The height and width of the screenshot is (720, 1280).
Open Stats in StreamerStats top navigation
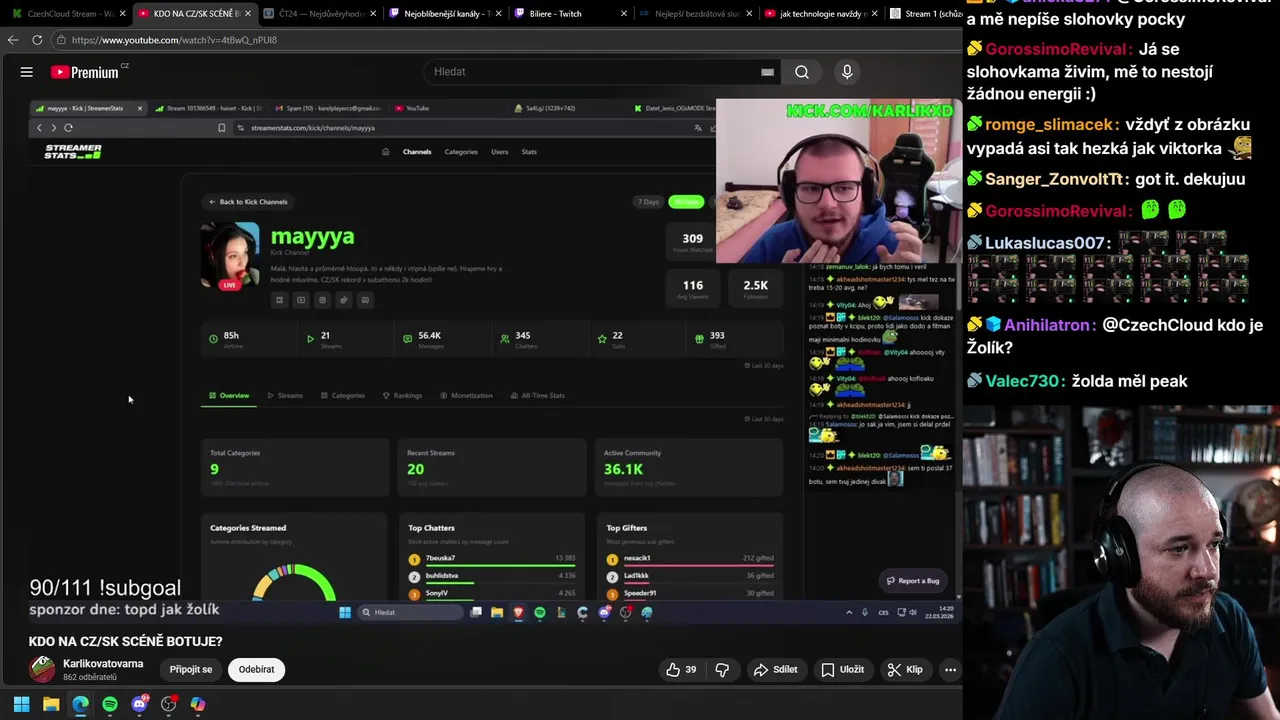point(529,152)
